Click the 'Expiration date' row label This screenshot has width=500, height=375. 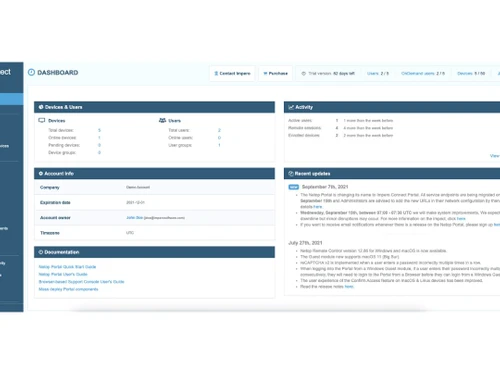point(55,202)
